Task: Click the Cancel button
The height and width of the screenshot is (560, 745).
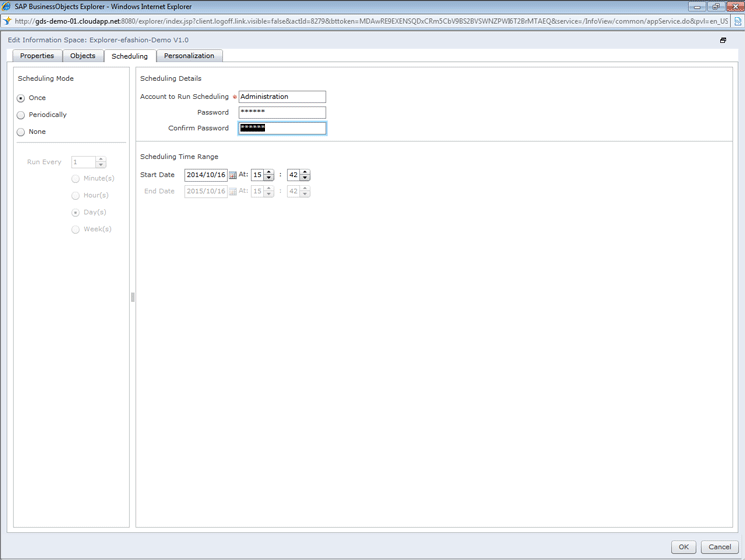Action: (x=719, y=547)
